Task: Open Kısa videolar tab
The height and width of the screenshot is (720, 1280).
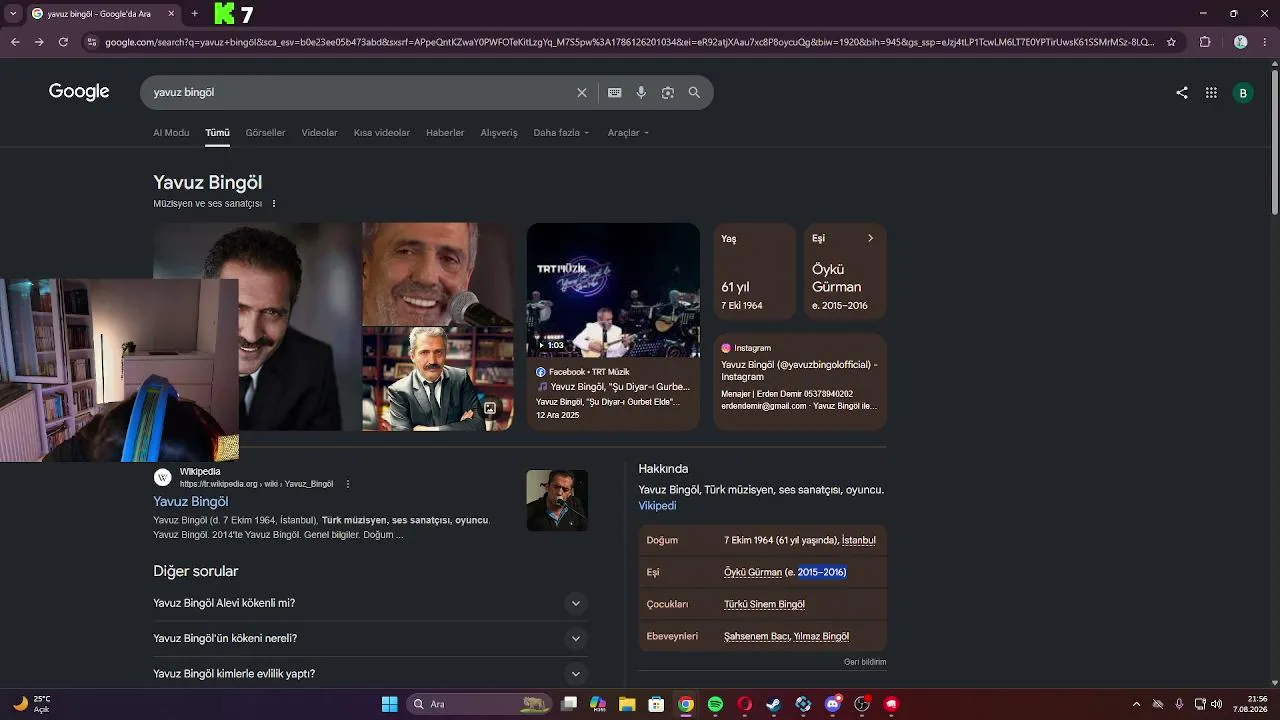Action: [x=381, y=133]
